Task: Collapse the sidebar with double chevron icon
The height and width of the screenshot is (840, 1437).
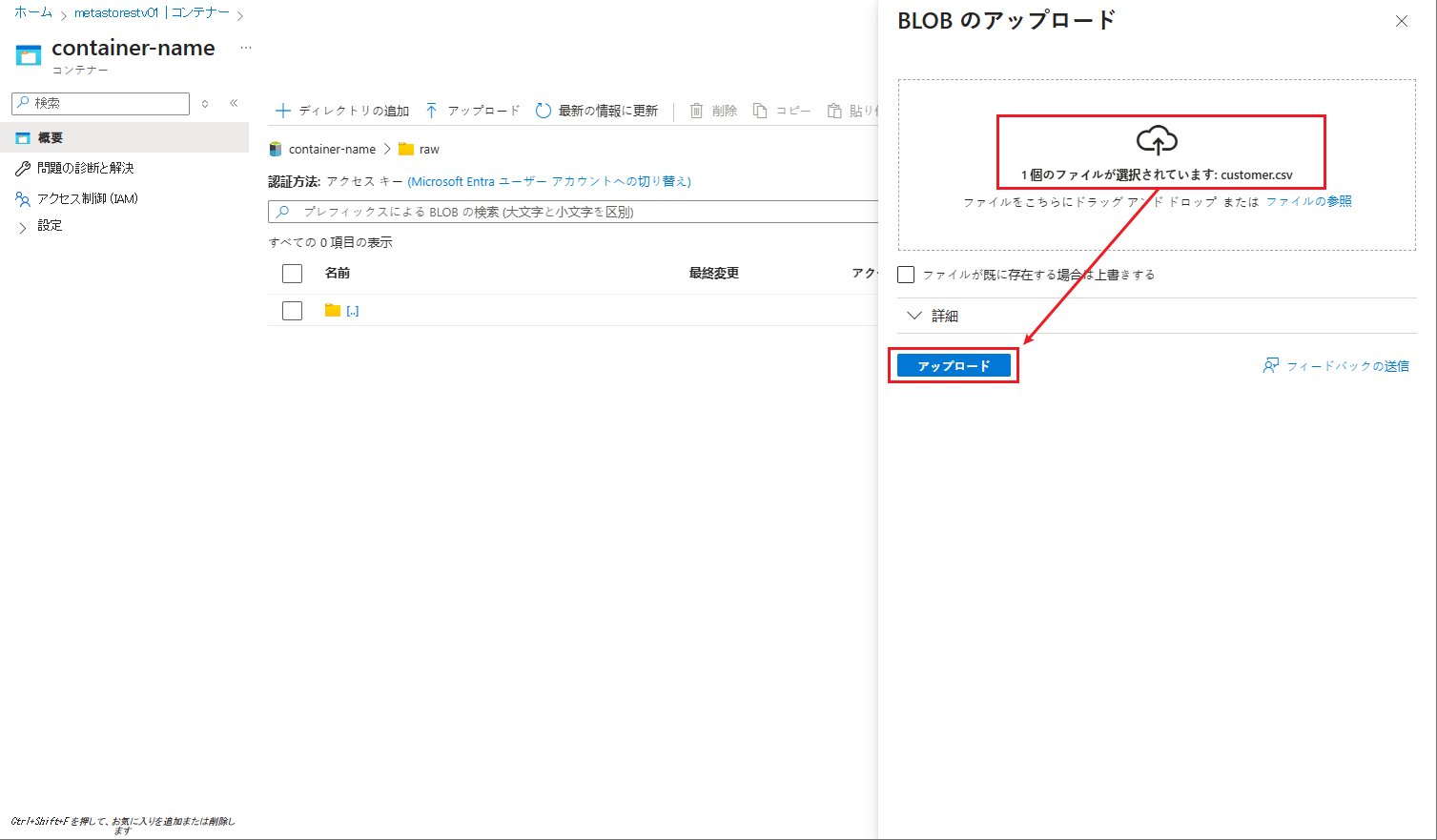Action: [234, 103]
